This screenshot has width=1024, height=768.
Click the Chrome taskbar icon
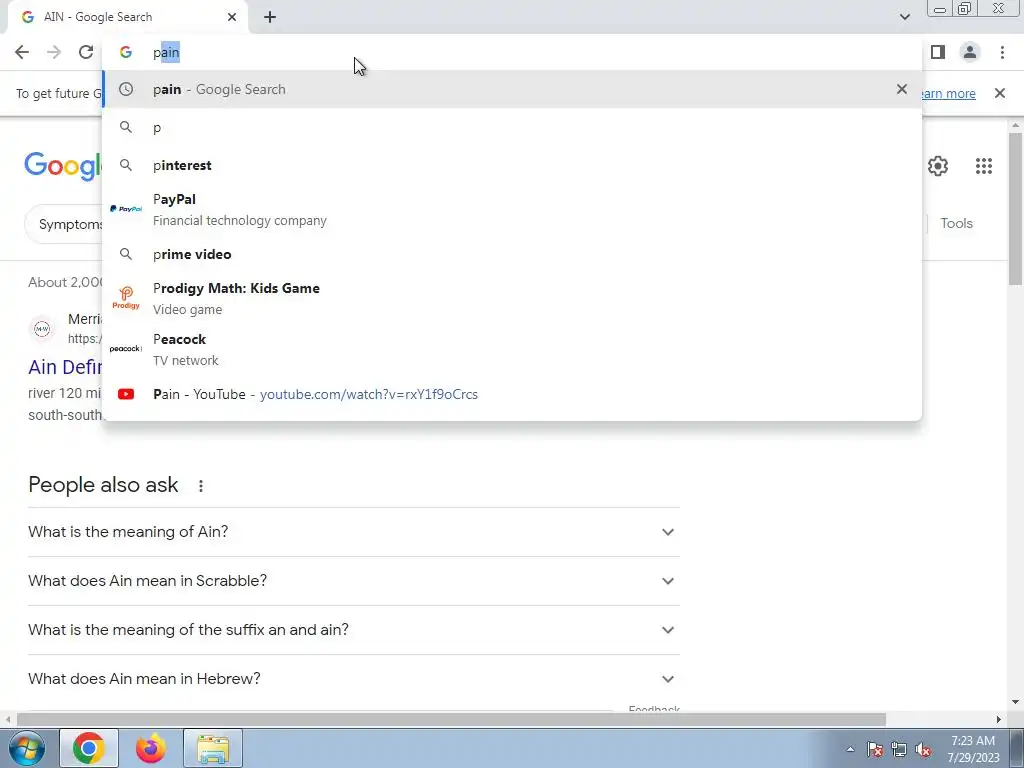pyautogui.click(x=89, y=748)
